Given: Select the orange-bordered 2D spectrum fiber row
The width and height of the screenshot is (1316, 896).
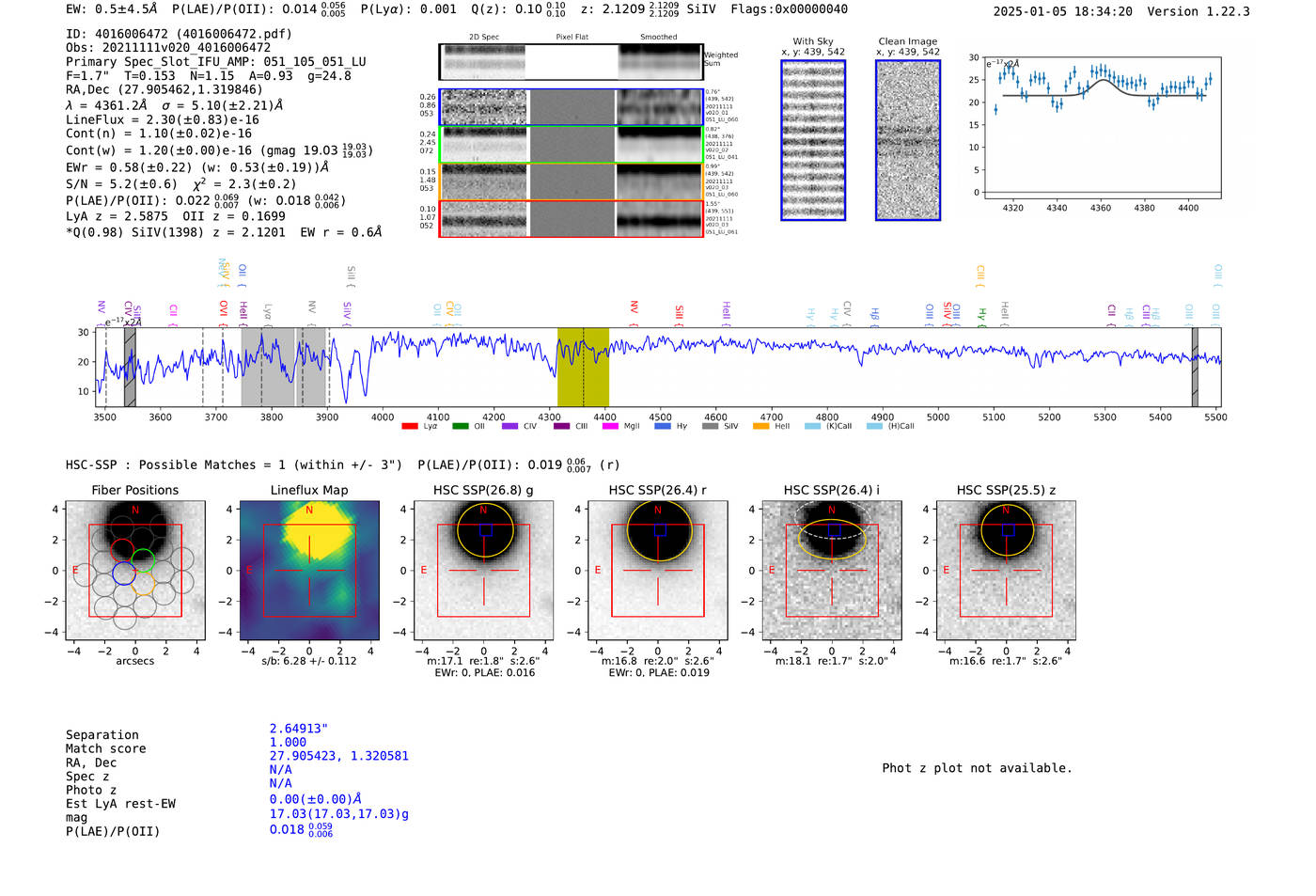Looking at the screenshot, I should pos(571,181).
